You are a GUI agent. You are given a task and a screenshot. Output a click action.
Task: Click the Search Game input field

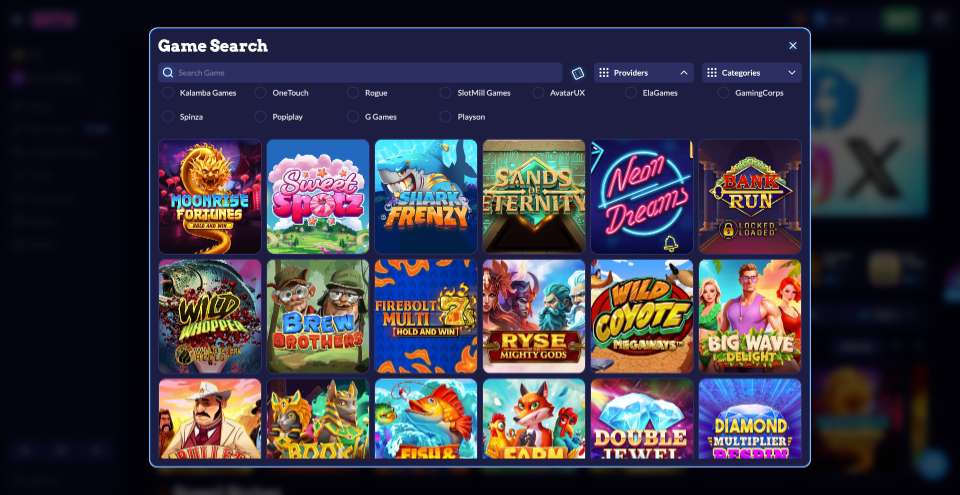[360, 73]
